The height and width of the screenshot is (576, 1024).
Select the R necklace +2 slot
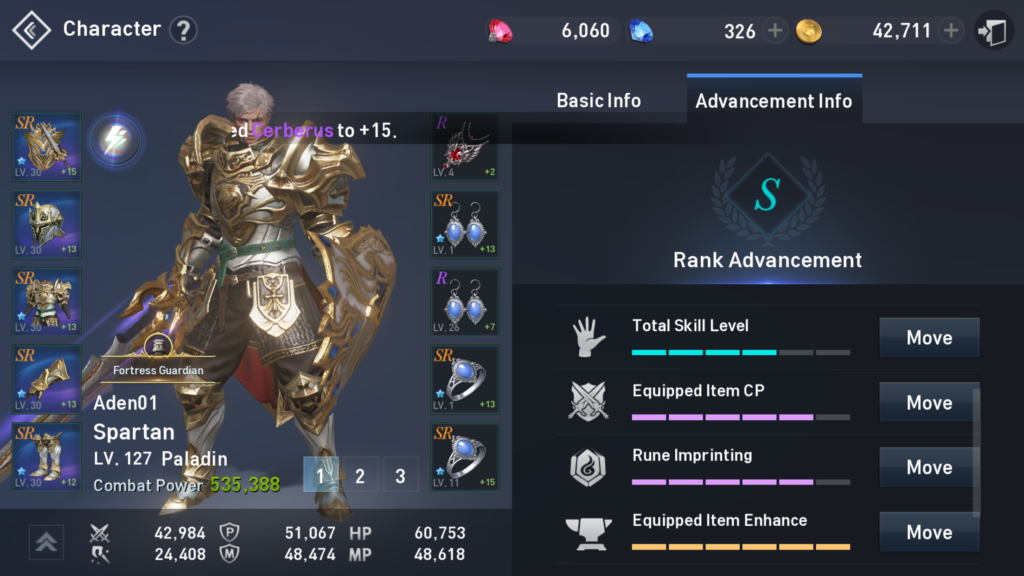(465, 146)
